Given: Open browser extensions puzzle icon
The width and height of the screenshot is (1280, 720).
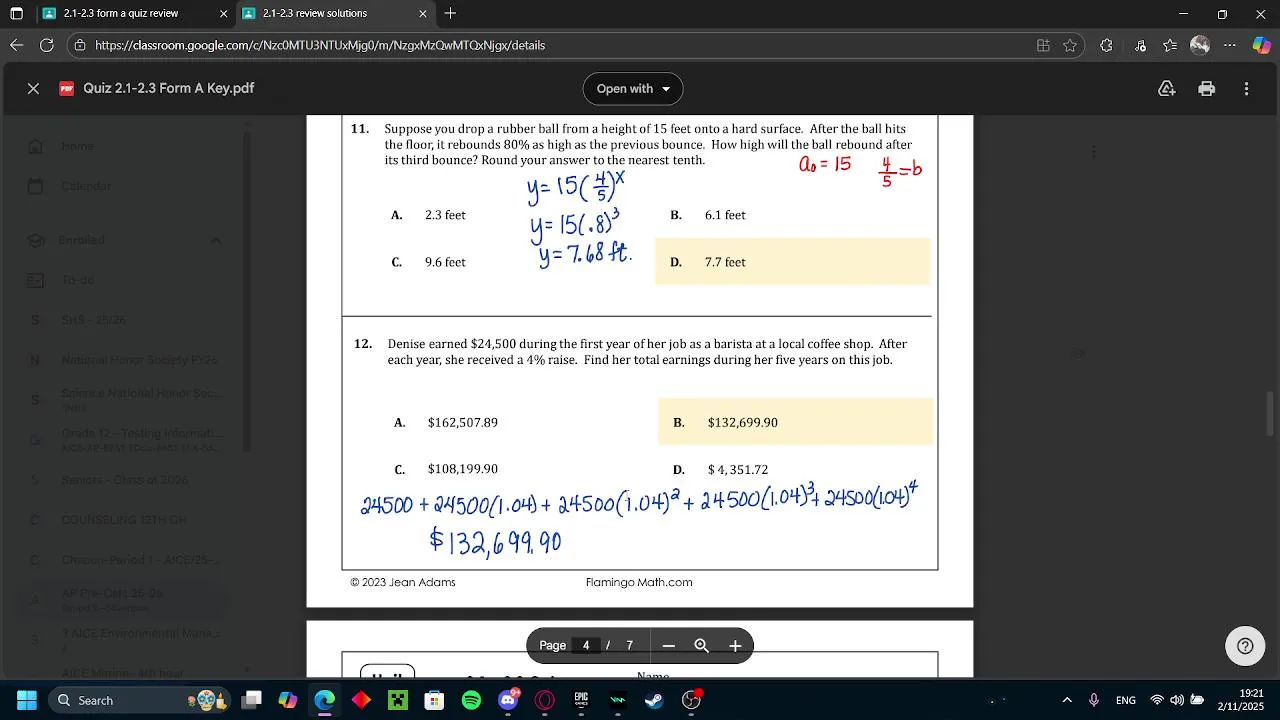Looking at the screenshot, I should point(1106,45).
